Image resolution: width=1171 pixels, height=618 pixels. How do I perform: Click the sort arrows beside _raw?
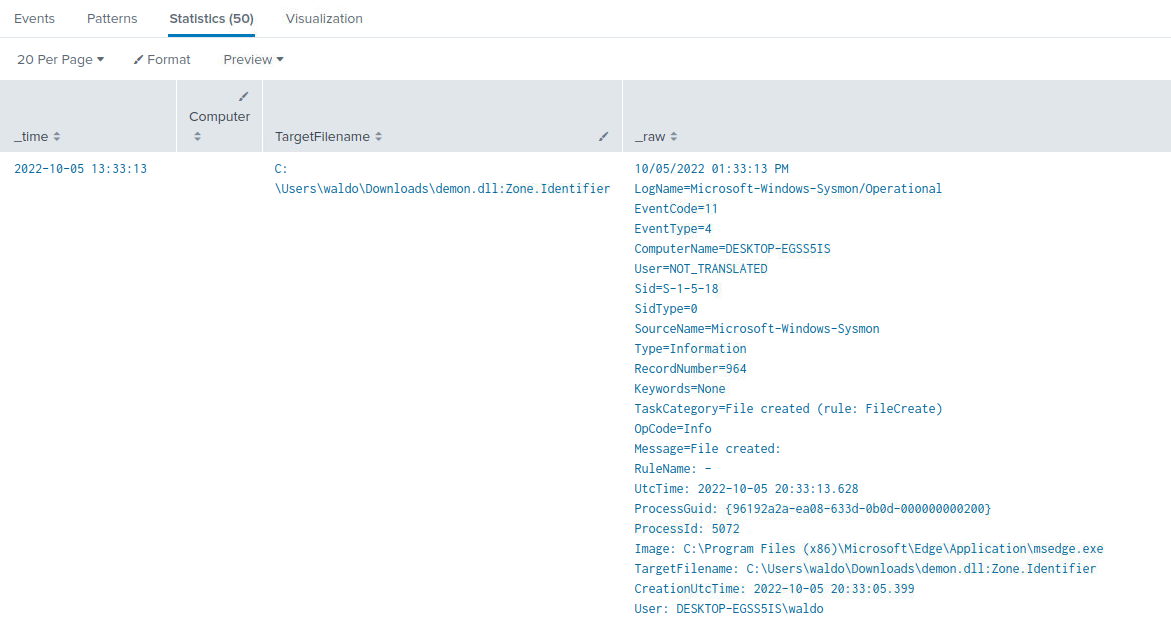click(674, 137)
